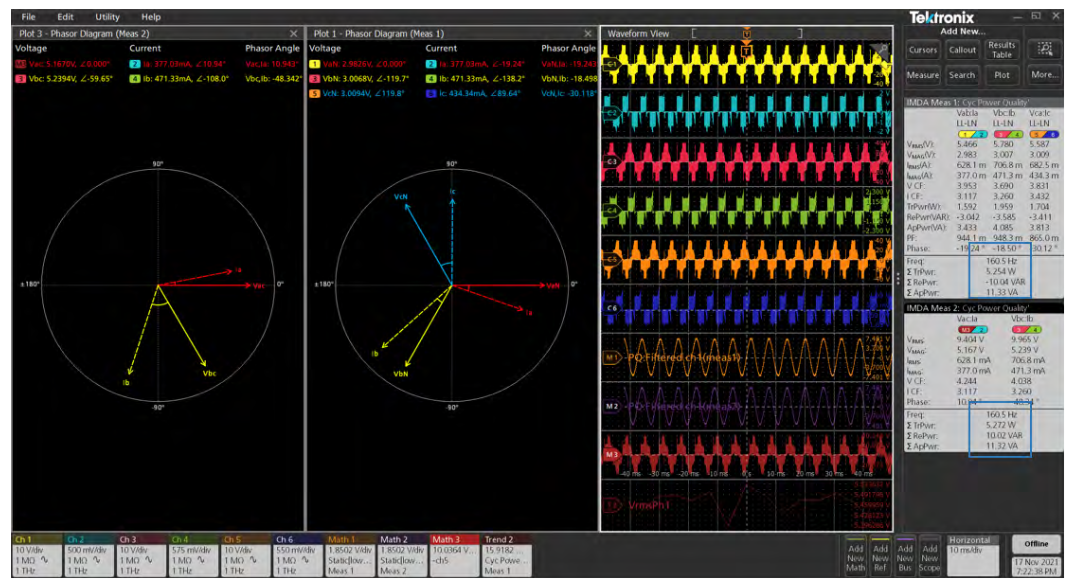The height and width of the screenshot is (585, 1074).
Task: Select the C1 waveform handle badge
Action: tap(610, 64)
